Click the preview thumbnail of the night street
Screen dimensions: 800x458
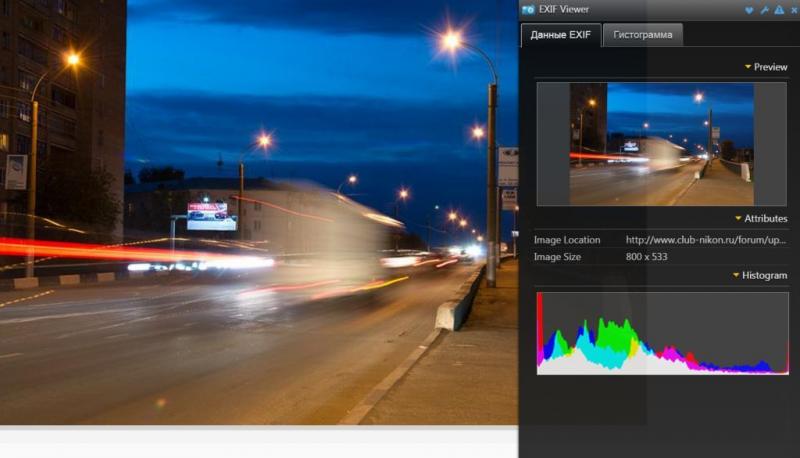pos(661,144)
